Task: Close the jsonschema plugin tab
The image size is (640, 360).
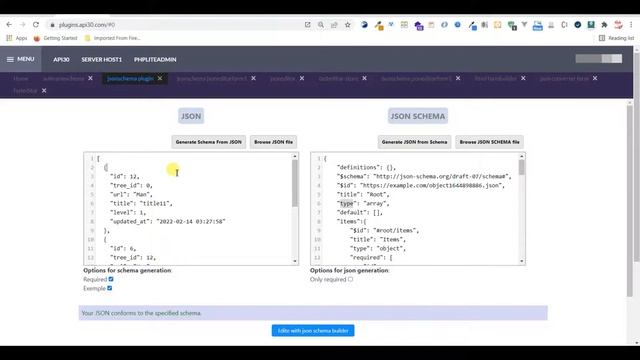Action: pyautogui.click(x=160, y=78)
